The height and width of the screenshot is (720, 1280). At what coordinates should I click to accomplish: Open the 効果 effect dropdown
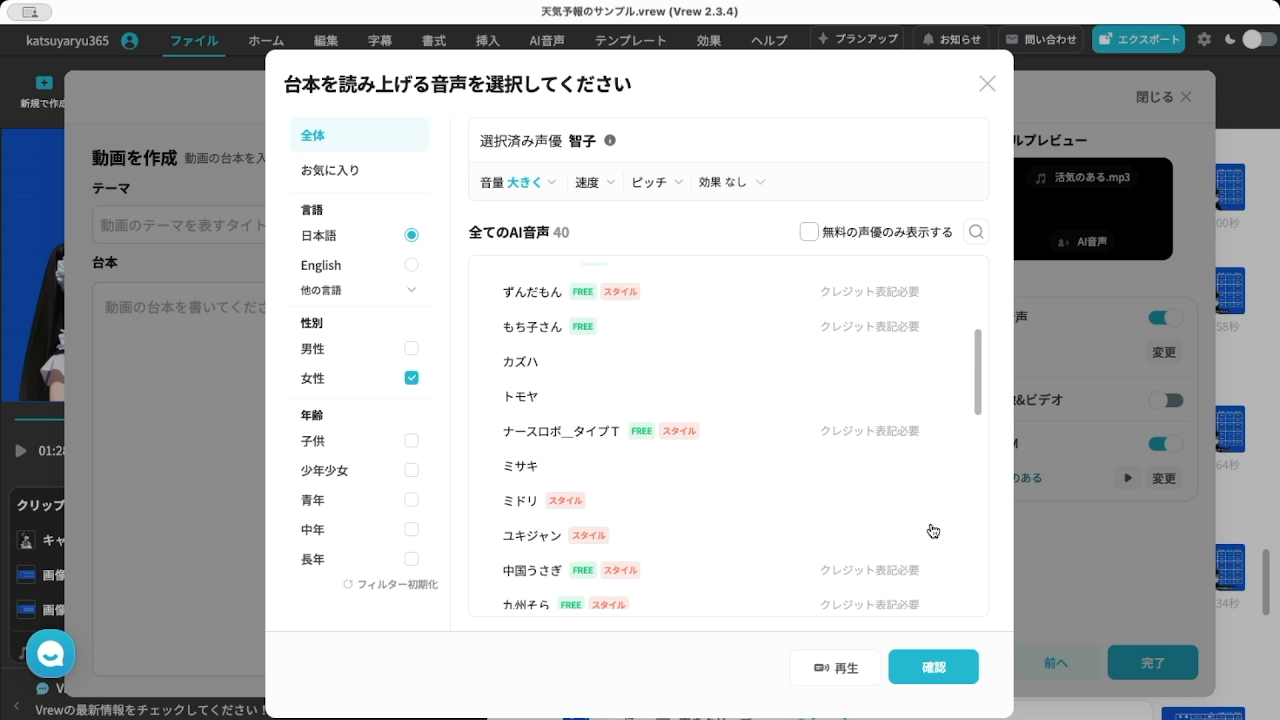[732, 182]
